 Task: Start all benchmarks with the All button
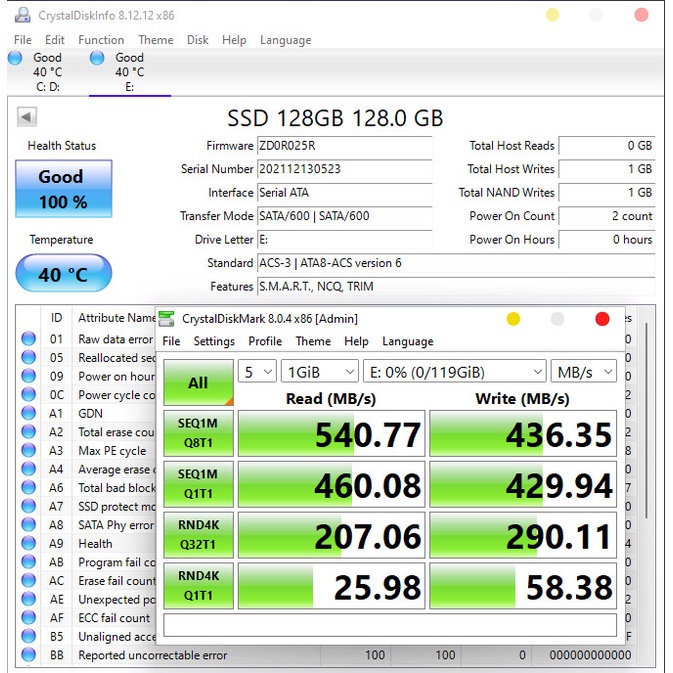click(x=198, y=382)
